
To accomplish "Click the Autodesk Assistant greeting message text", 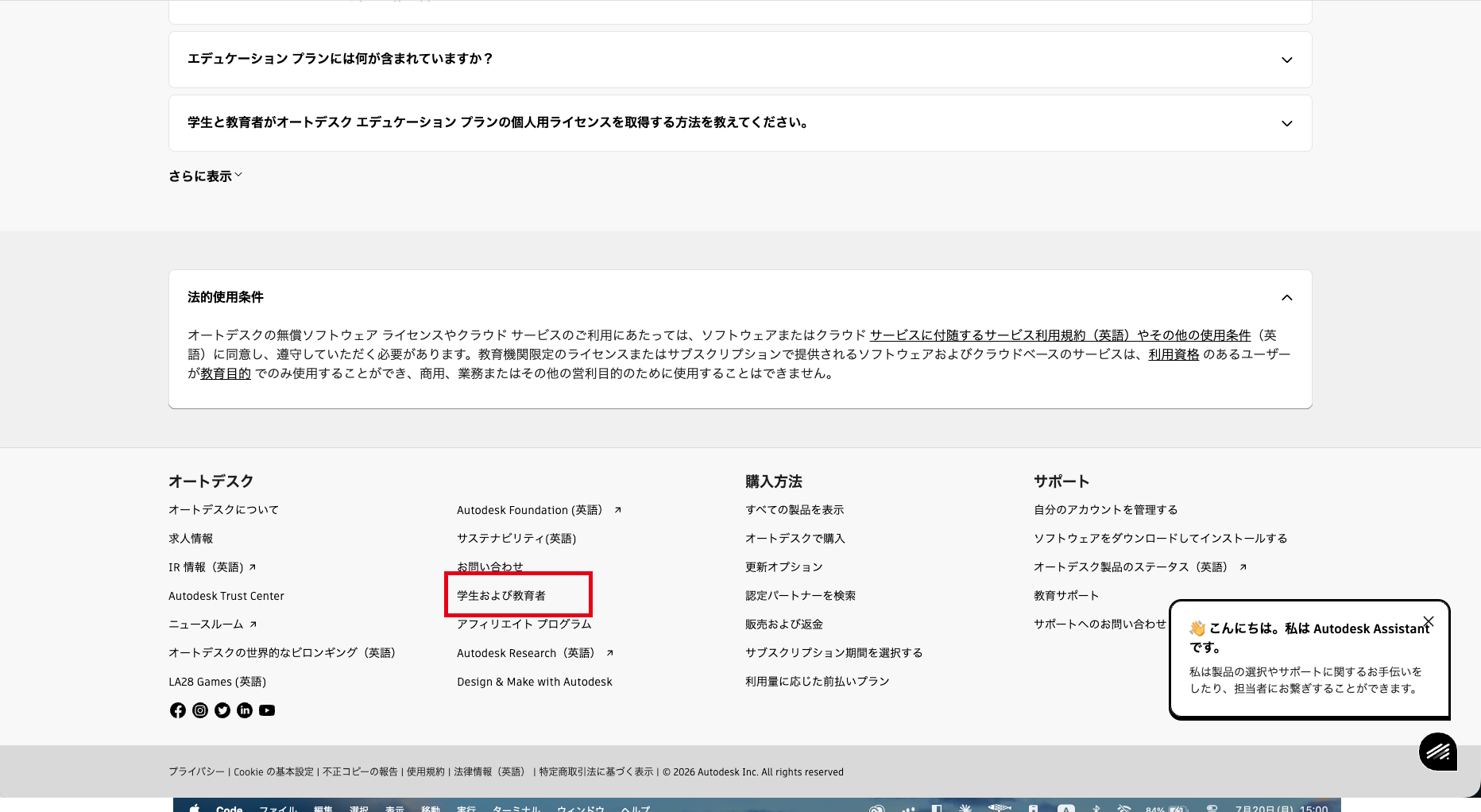I will [x=1305, y=680].
